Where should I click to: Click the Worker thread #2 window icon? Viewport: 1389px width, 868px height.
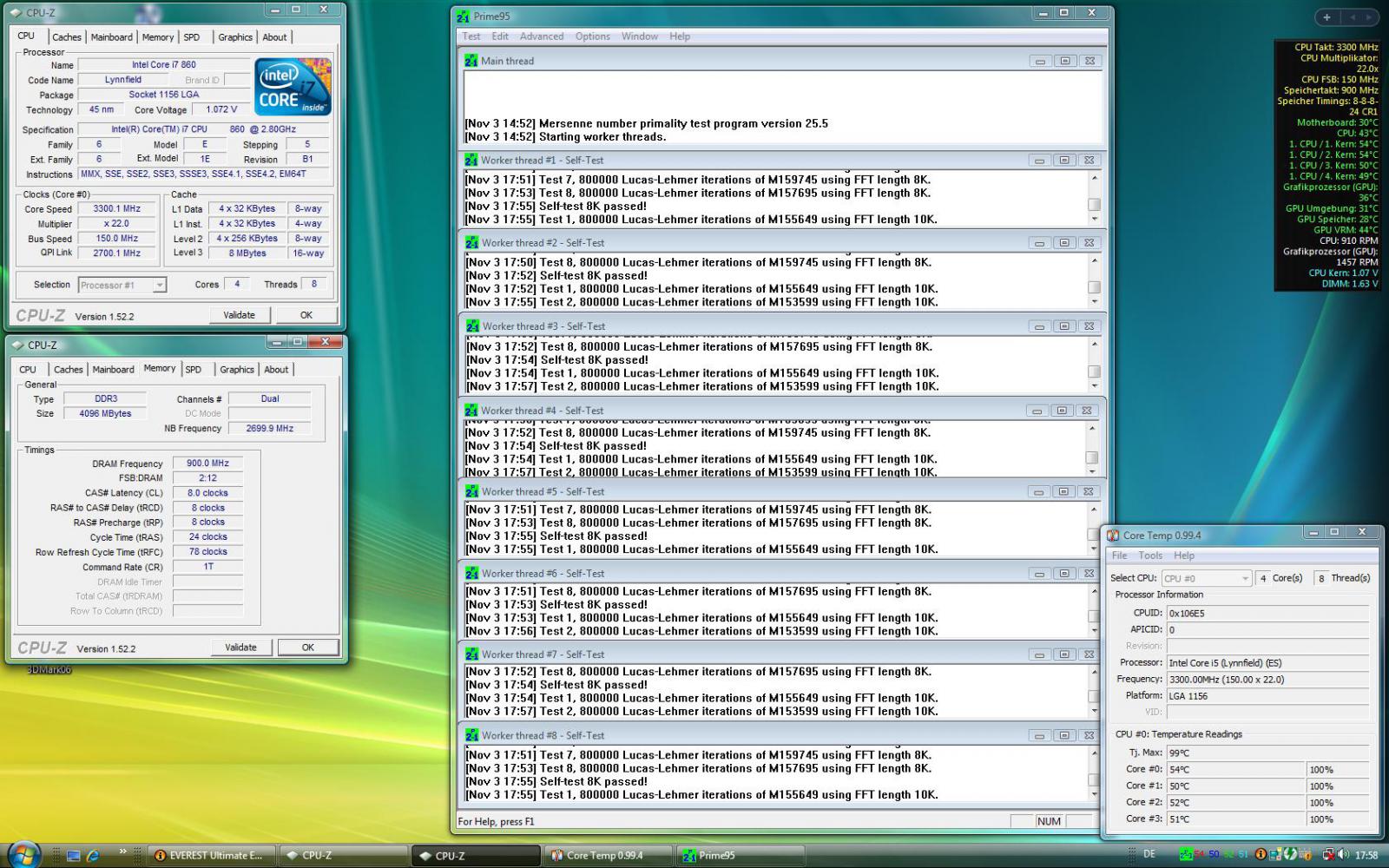point(471,243)
